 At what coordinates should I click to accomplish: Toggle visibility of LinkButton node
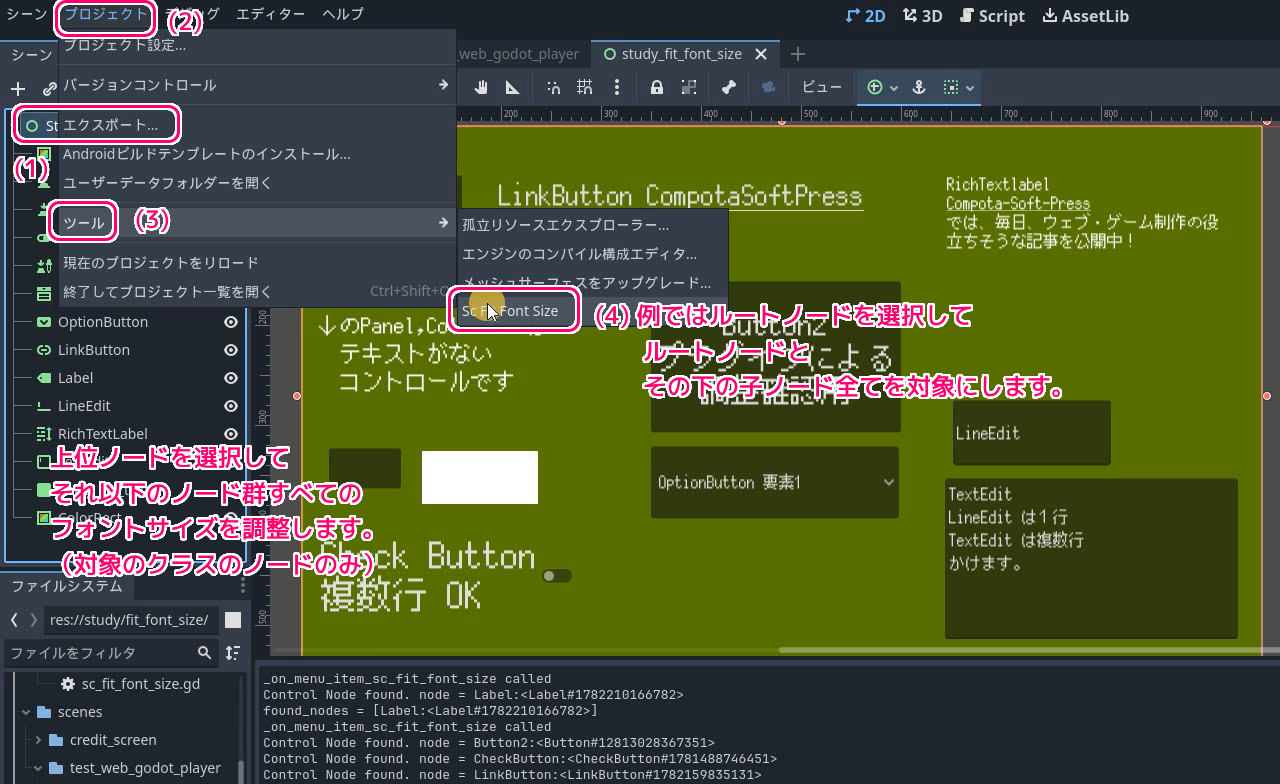(231, 350)
